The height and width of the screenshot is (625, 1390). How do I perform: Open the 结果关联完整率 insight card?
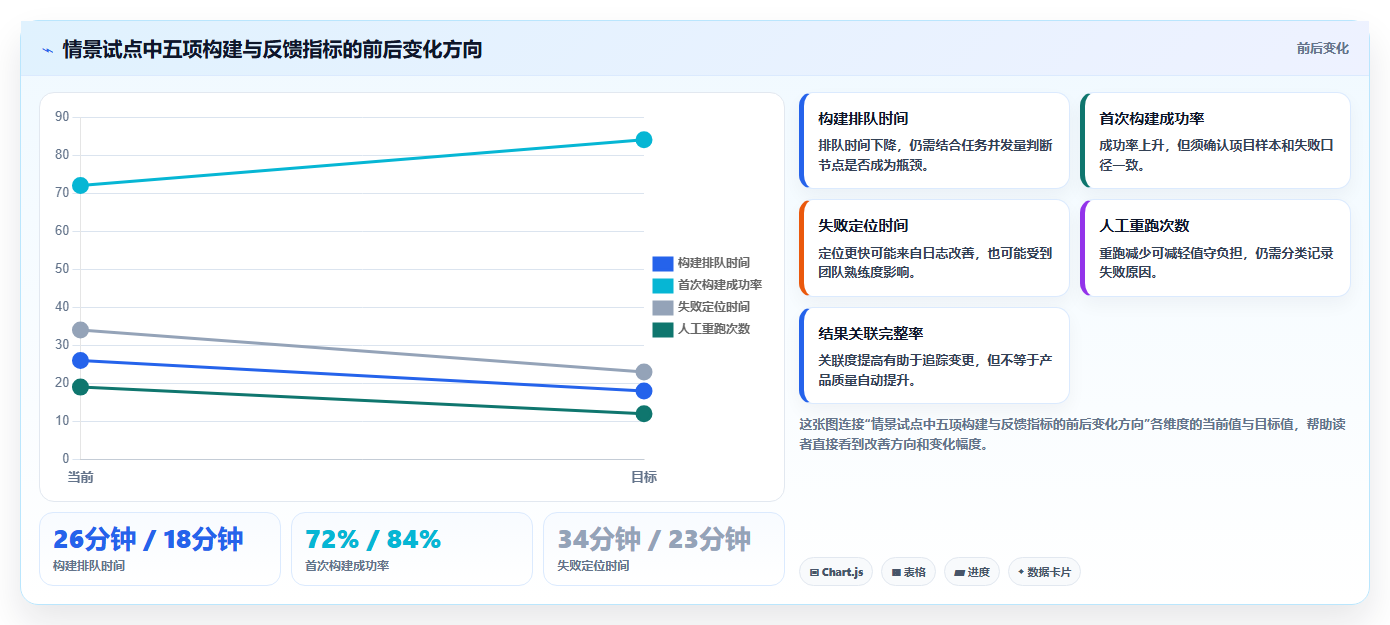tap(934, 355)
